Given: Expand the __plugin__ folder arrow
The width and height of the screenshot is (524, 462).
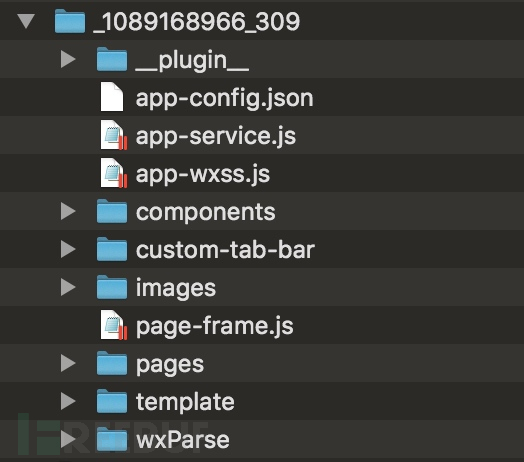Looking at the screenshot, I should point(68,60).
